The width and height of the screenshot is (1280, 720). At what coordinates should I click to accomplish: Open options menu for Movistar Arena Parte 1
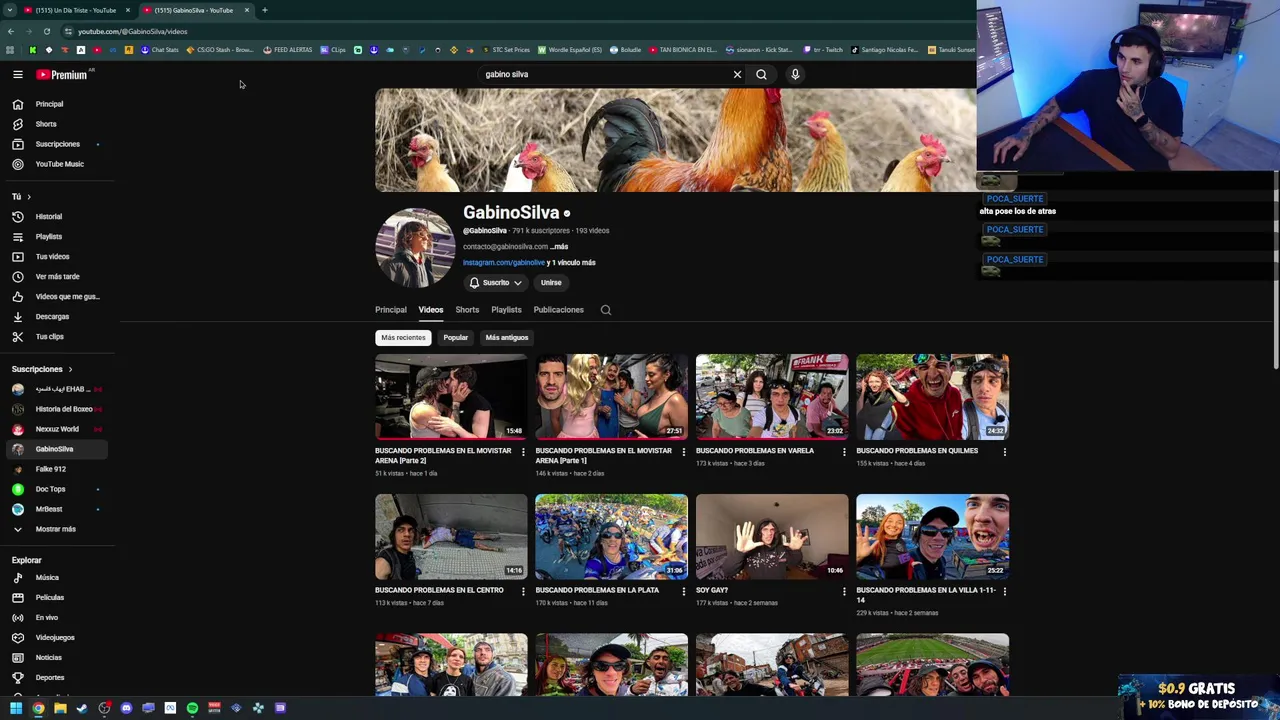[x=684, y=452]
